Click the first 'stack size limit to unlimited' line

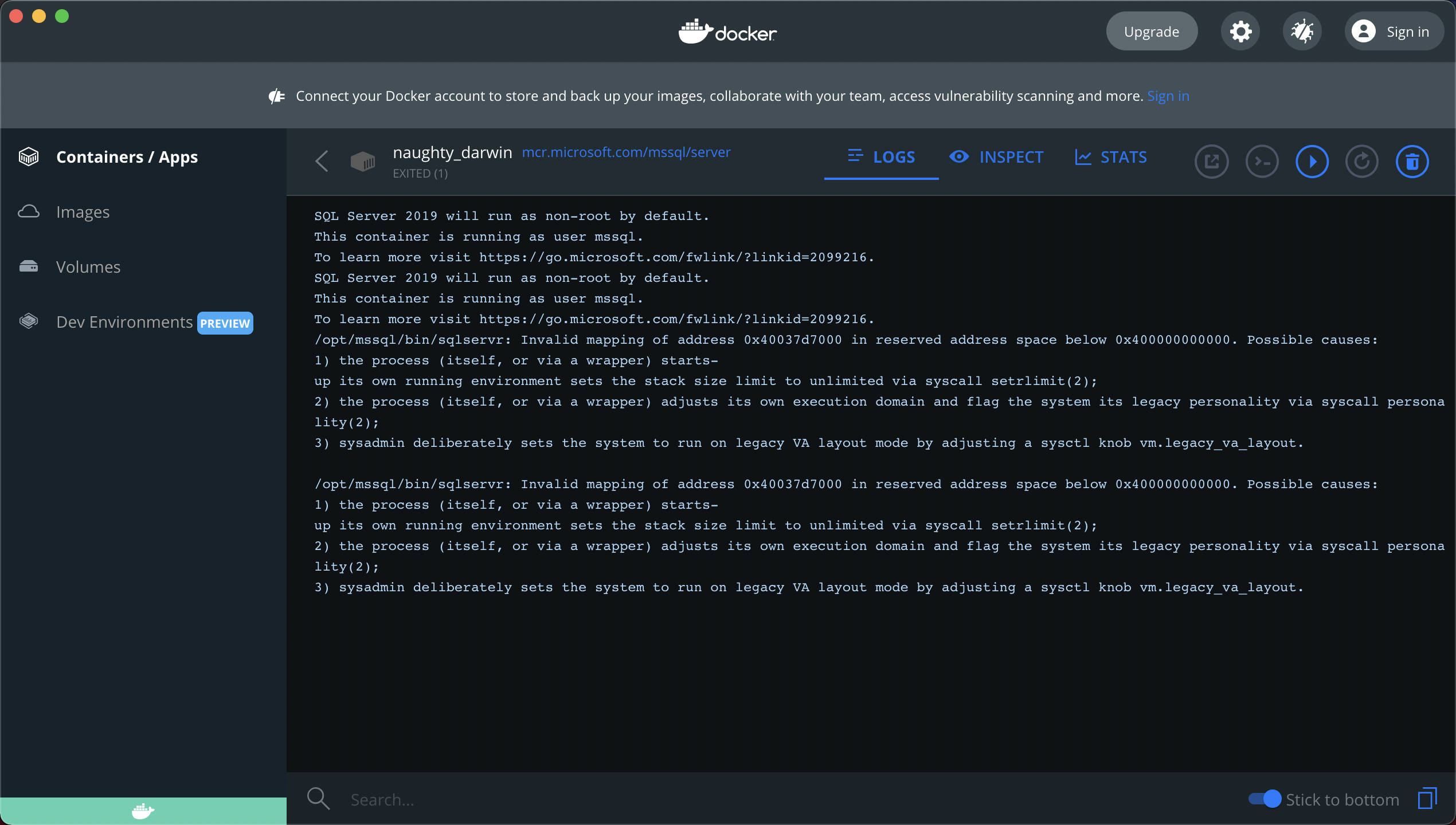[706, 381]
